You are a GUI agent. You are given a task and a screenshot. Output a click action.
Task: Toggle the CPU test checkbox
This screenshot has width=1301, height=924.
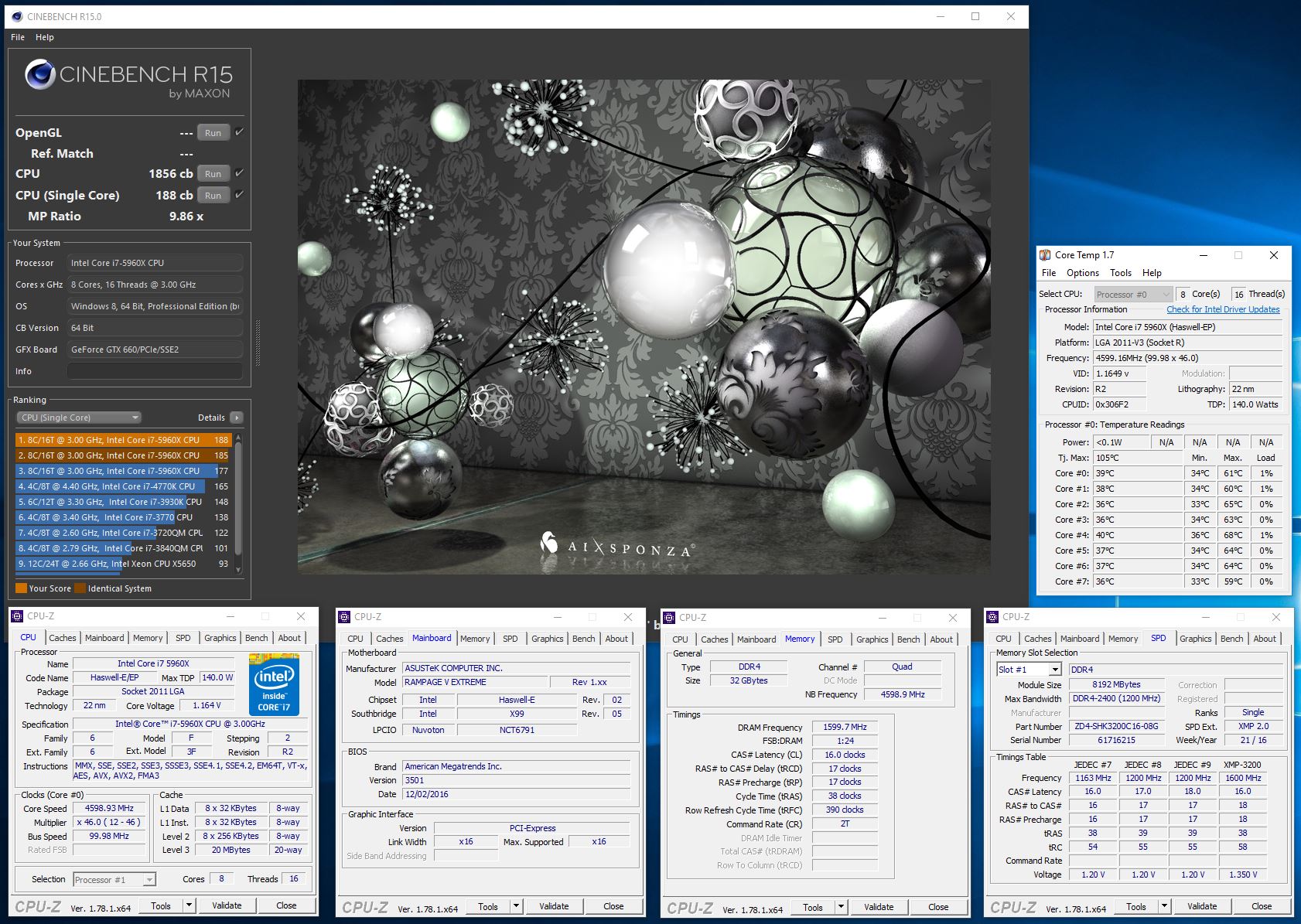pos(239,173)
